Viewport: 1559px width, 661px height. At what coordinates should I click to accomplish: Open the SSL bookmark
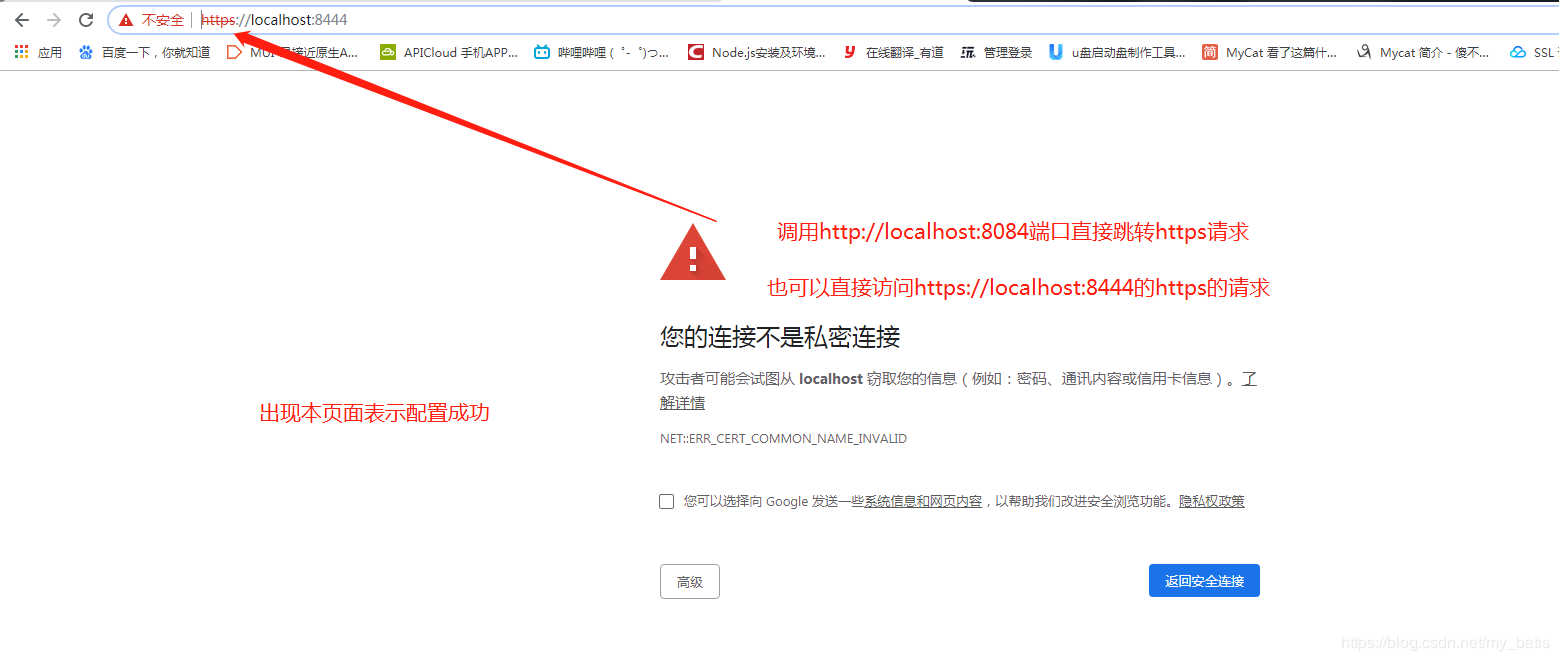(x=1533, y=52)
